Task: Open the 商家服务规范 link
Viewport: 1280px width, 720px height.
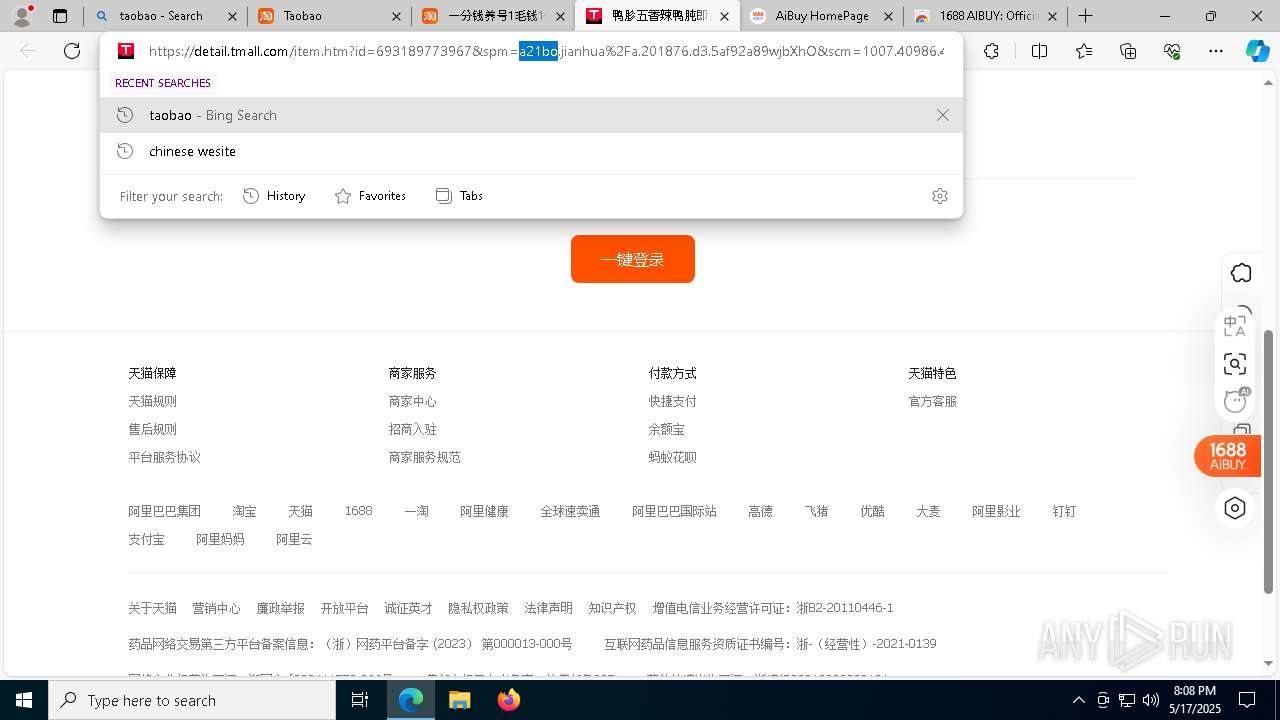Action: click(x=424, y=457)
